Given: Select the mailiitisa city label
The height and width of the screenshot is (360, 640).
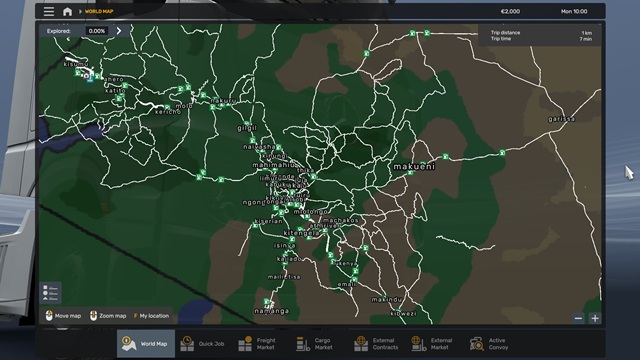Looking at the screenshot, I should click(x=284, y=277).
